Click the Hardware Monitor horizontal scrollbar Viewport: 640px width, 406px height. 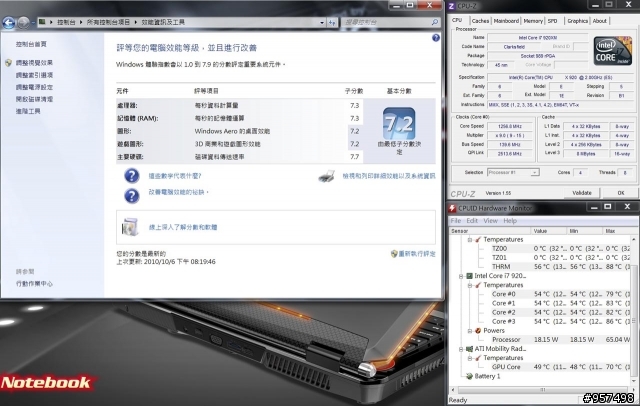point(543,390)
